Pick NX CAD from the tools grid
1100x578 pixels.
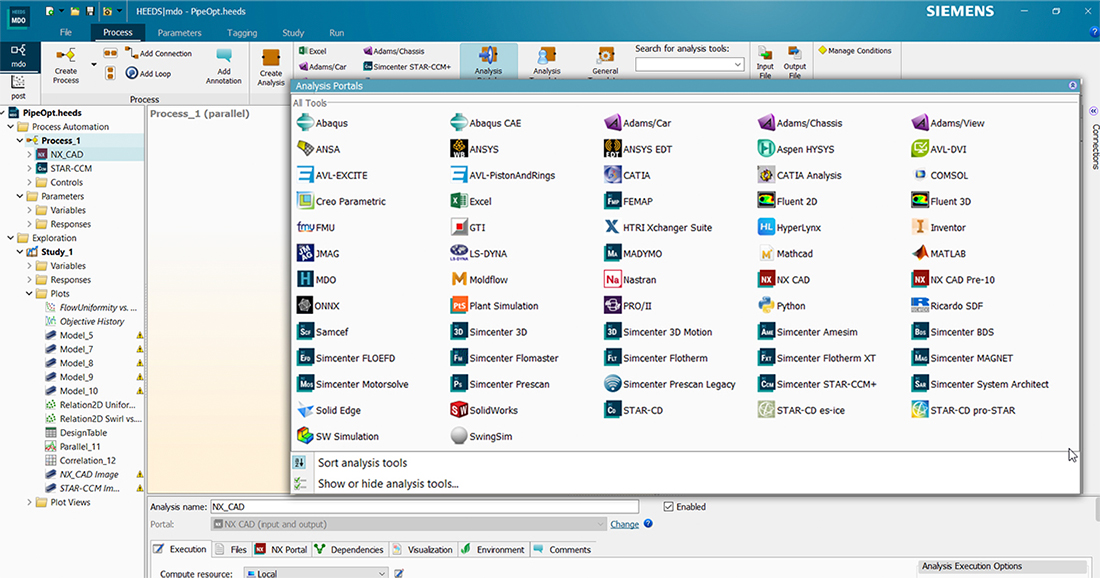784,279
